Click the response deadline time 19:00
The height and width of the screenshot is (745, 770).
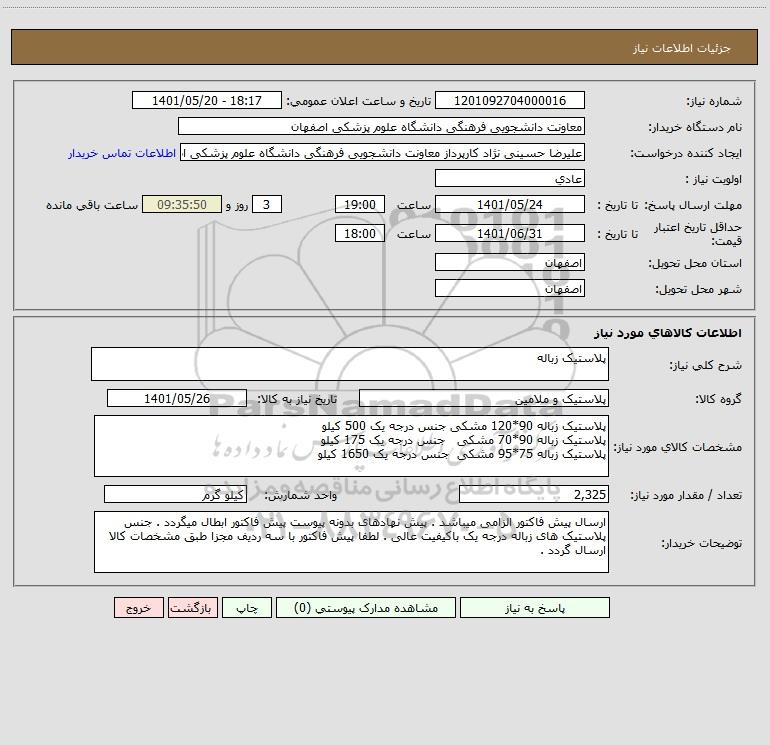pyautogui.click(x=359, y=204)
